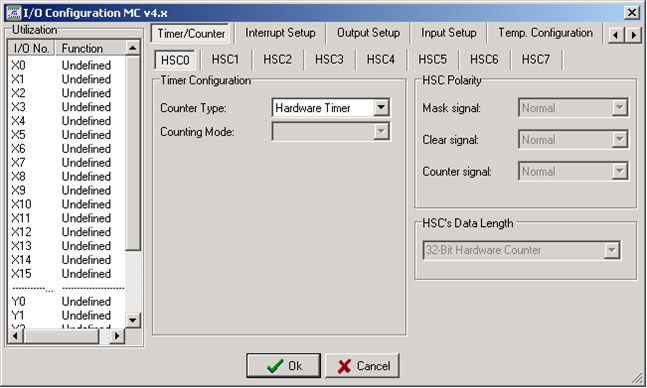Image resolution: width=647 pixels, height=388 pixels.
Task: Click the resize grip at dialog corner
Action: coord(638,378)
